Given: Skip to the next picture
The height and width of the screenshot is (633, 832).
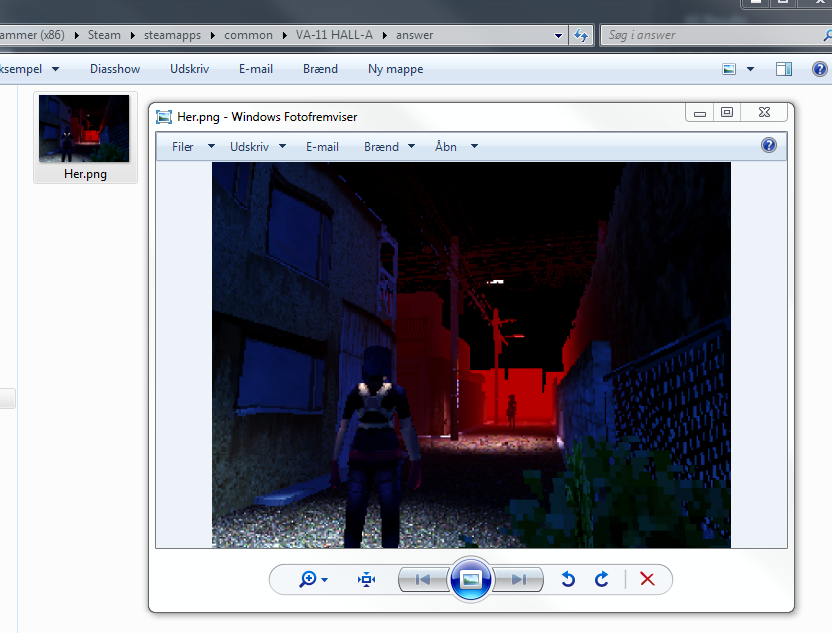Looking at the screenshot, I should pos(518,579).
